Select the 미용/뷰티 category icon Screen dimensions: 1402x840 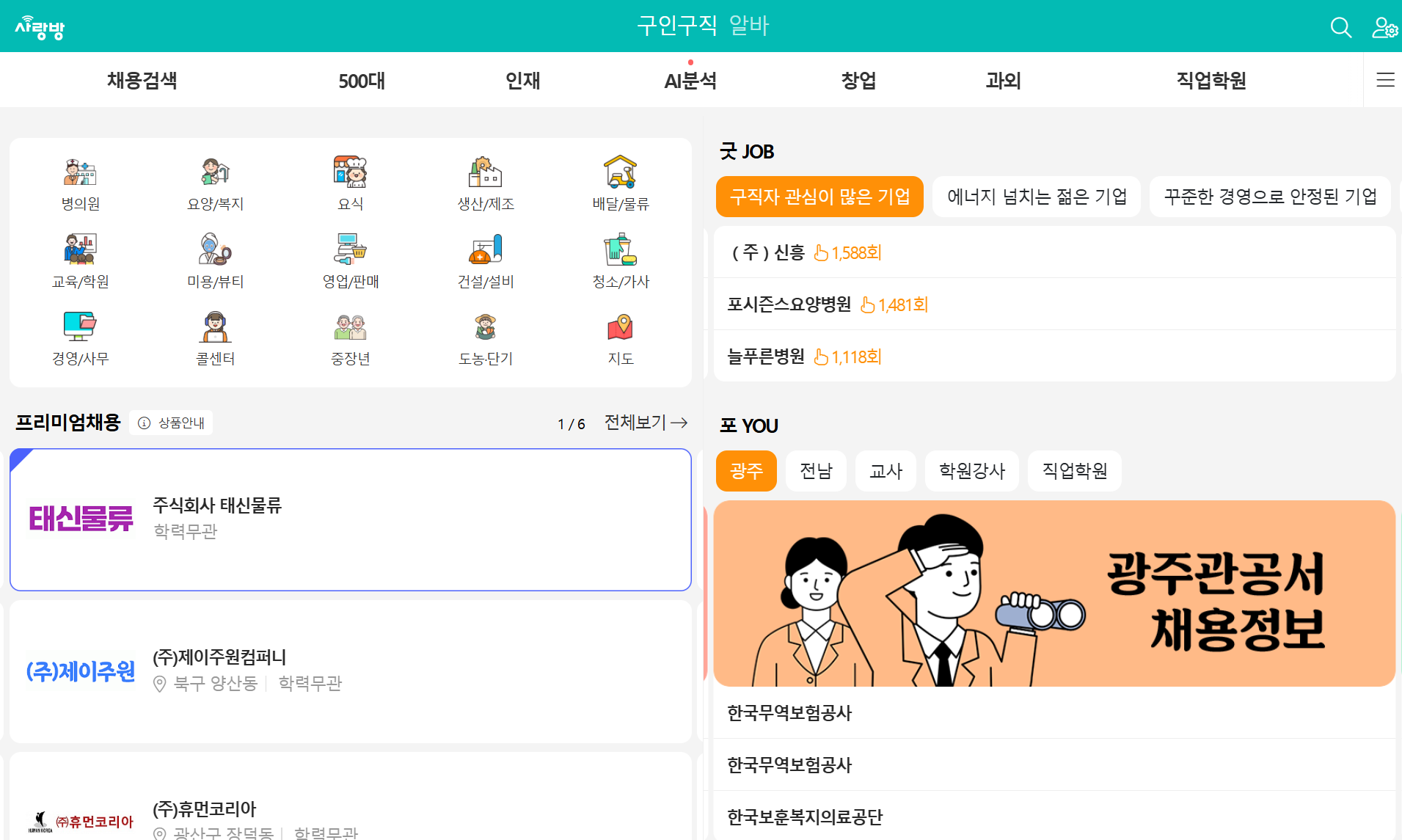pos(215,249)
